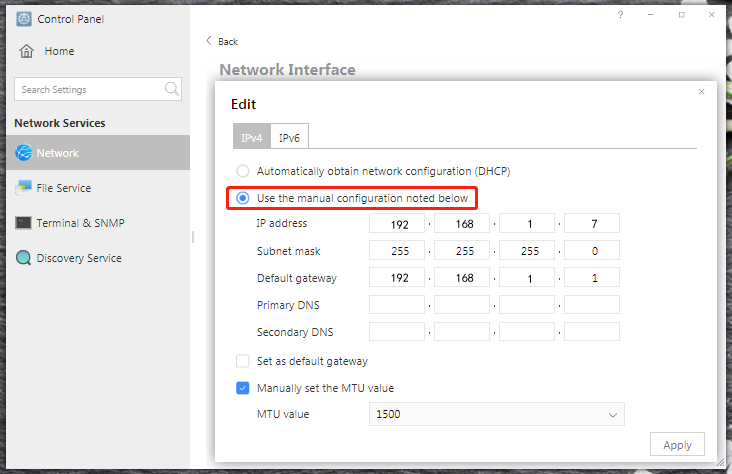Open the MTU value dropdown

pos(496,414)
